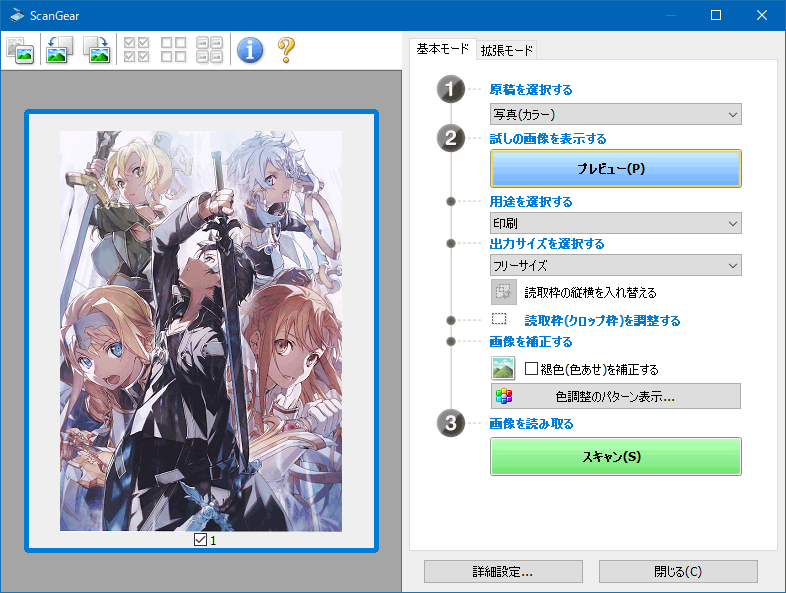This screenshot has height=593, width=786.
Task: Click the 閉じる(C) button
Action: pos(678,571)
